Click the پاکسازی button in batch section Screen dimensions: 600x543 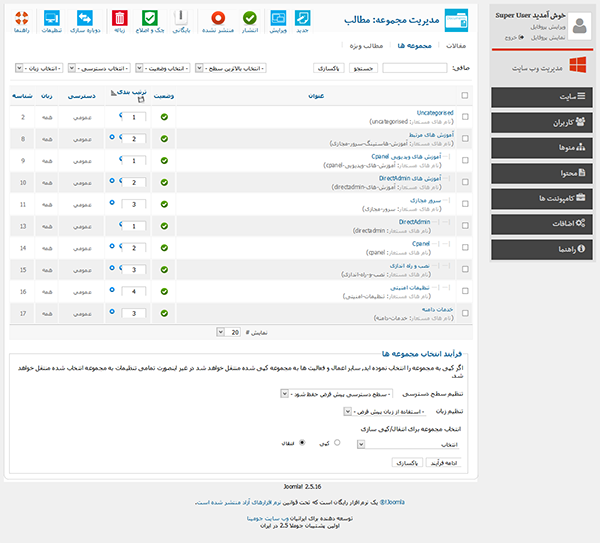point(407,463)
